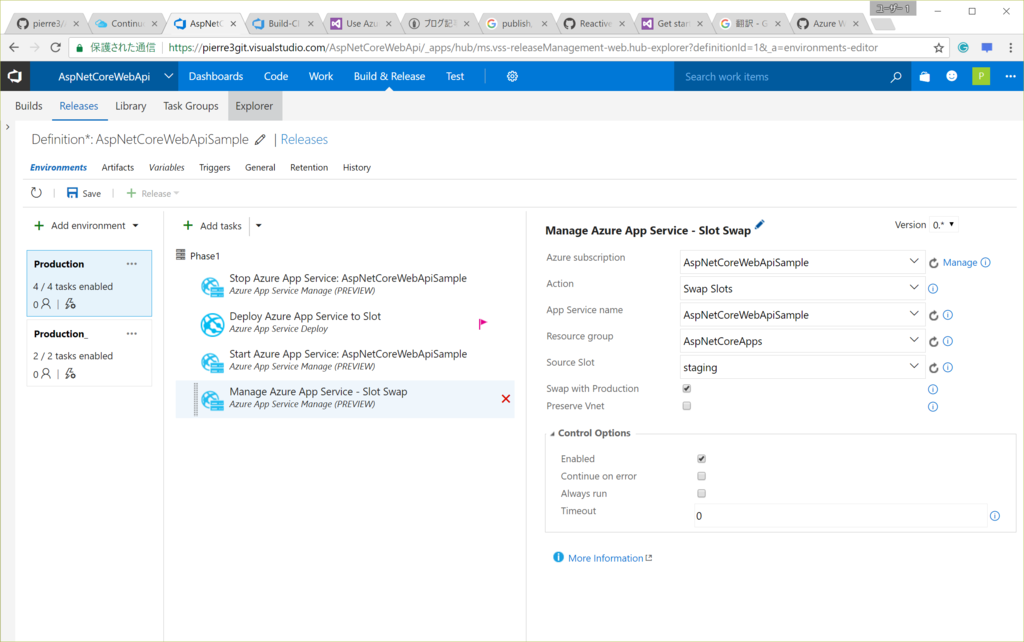Open the settings gear in top navigation
Screen dimensions: 1024x642
tap(512, 76)
